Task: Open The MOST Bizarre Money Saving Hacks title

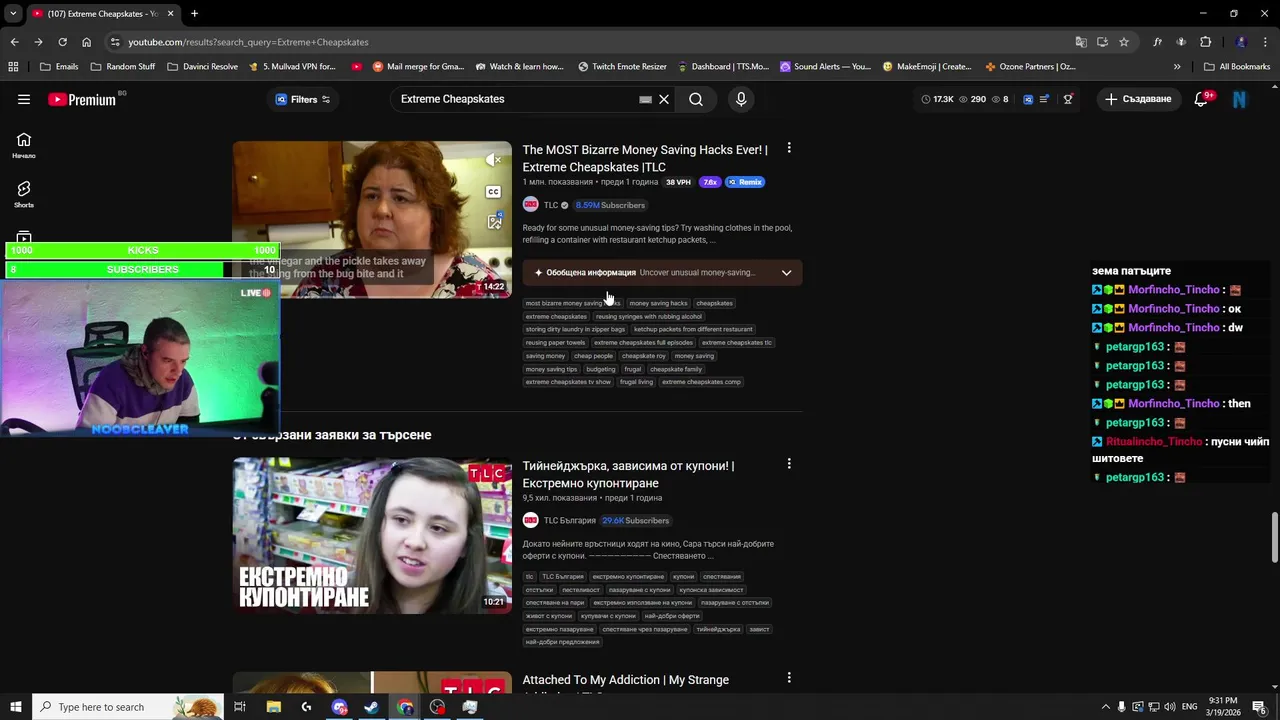Action: pyautogui.click(x=645, y=158)
